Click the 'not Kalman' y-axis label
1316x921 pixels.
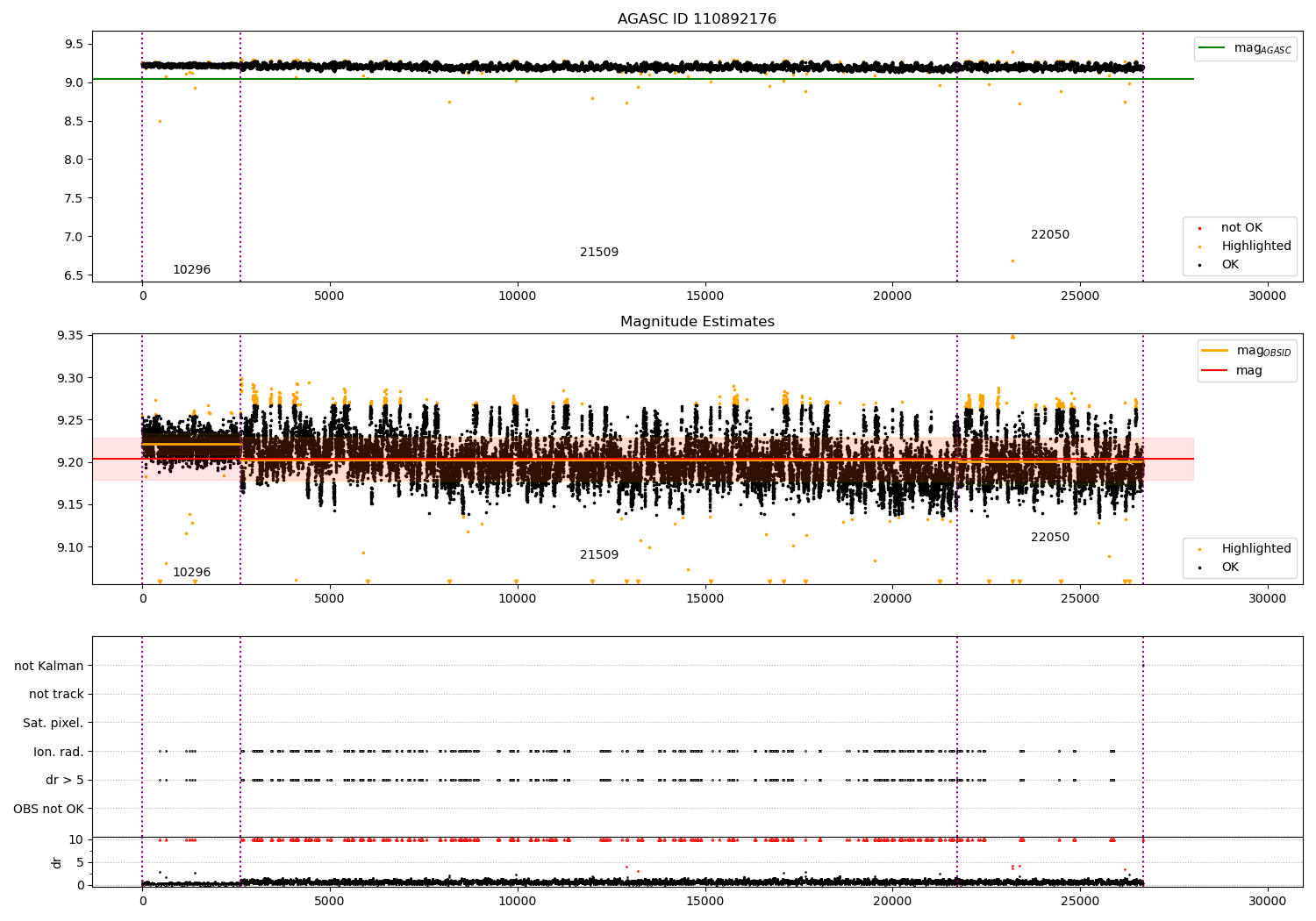point(49,667)
